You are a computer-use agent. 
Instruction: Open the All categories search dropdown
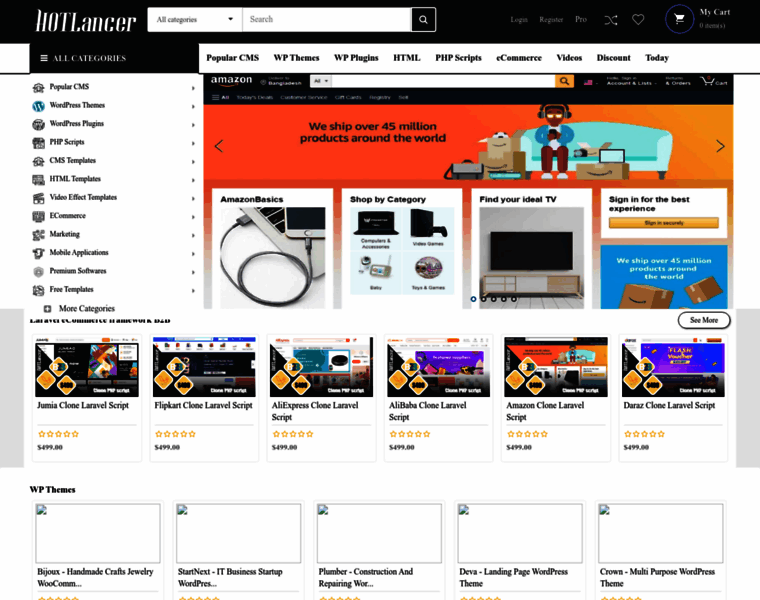pos(195,19)
